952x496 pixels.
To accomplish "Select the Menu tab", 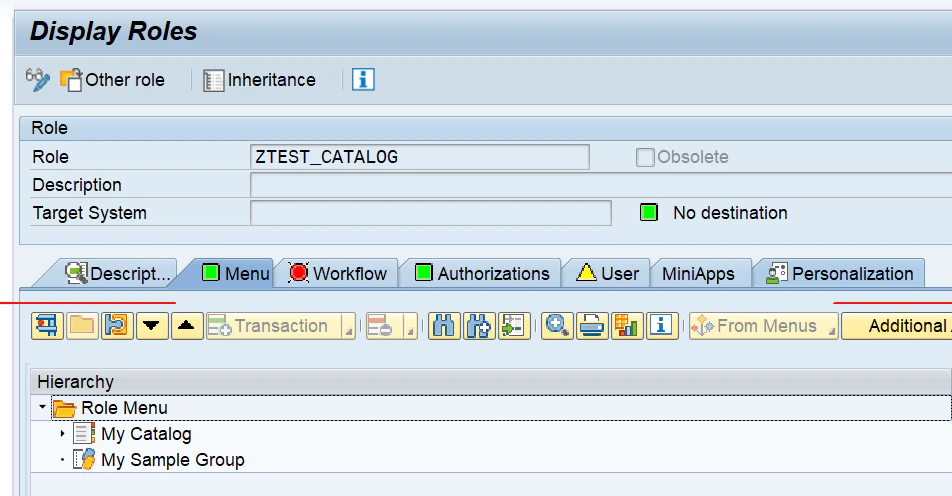I will [x=235, y=274].
